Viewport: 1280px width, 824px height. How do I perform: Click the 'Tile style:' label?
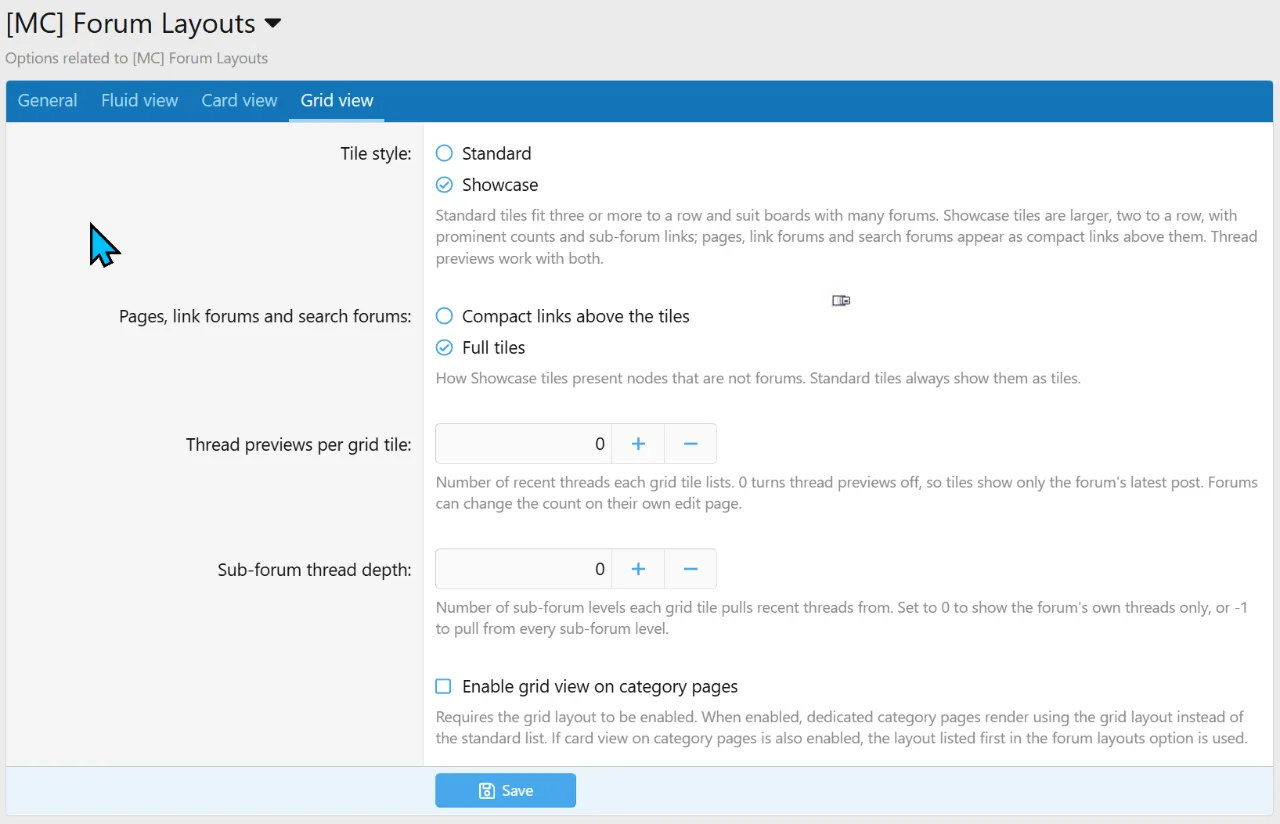pyautogui.click(x=376, y=154)
